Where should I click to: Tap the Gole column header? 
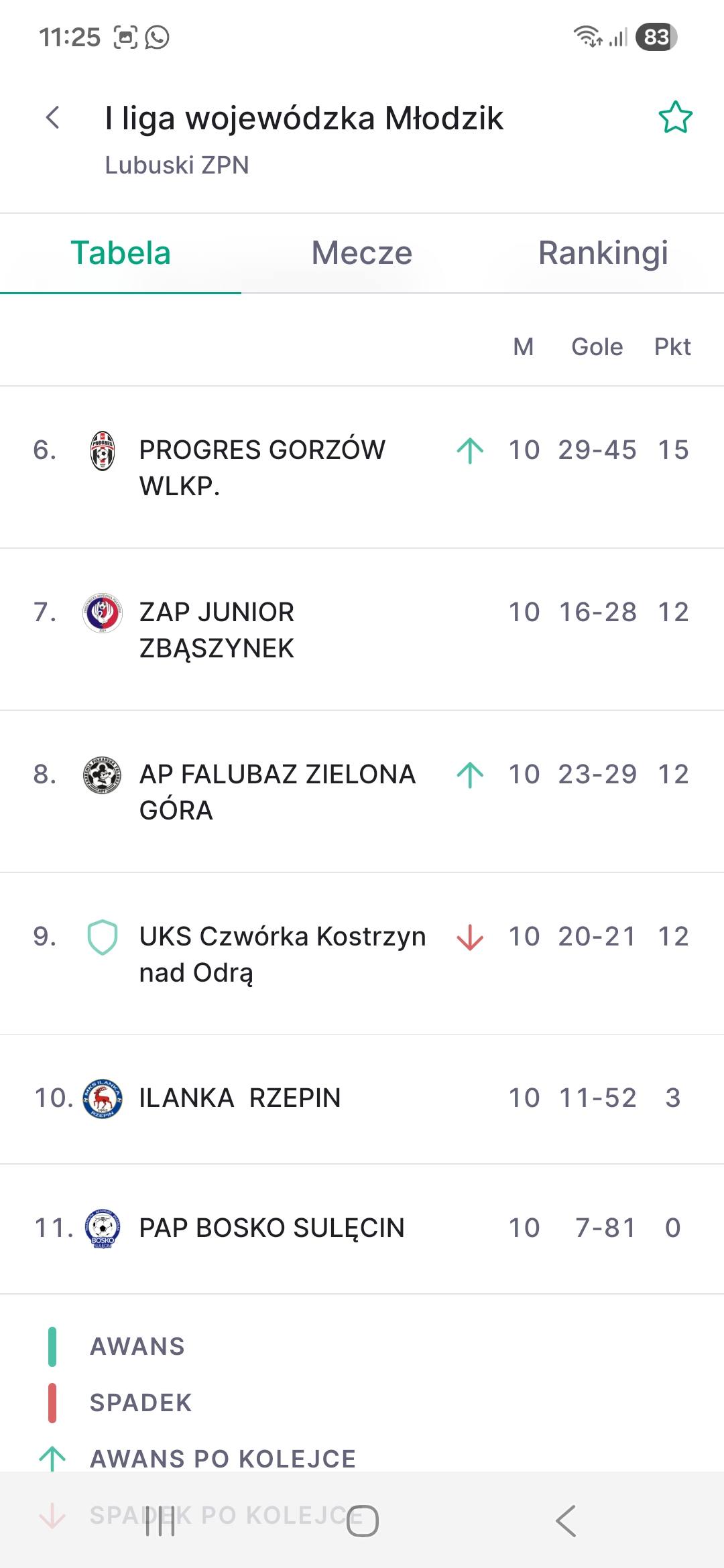[597, 347]
